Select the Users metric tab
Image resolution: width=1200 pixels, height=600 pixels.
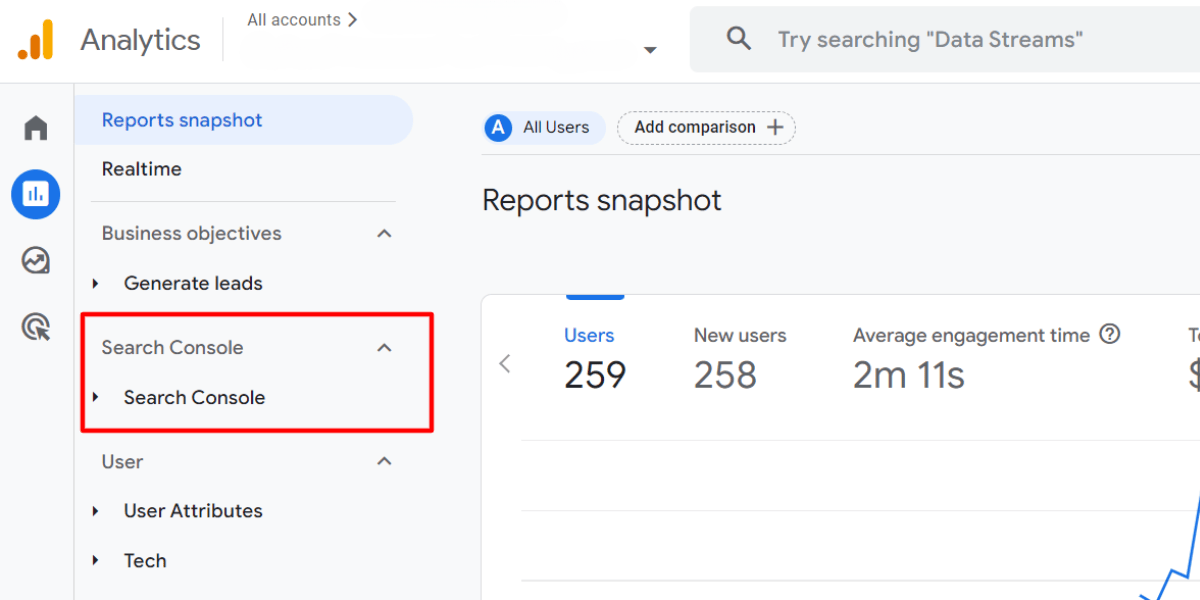pyautogui.click(x=589, y=335)
